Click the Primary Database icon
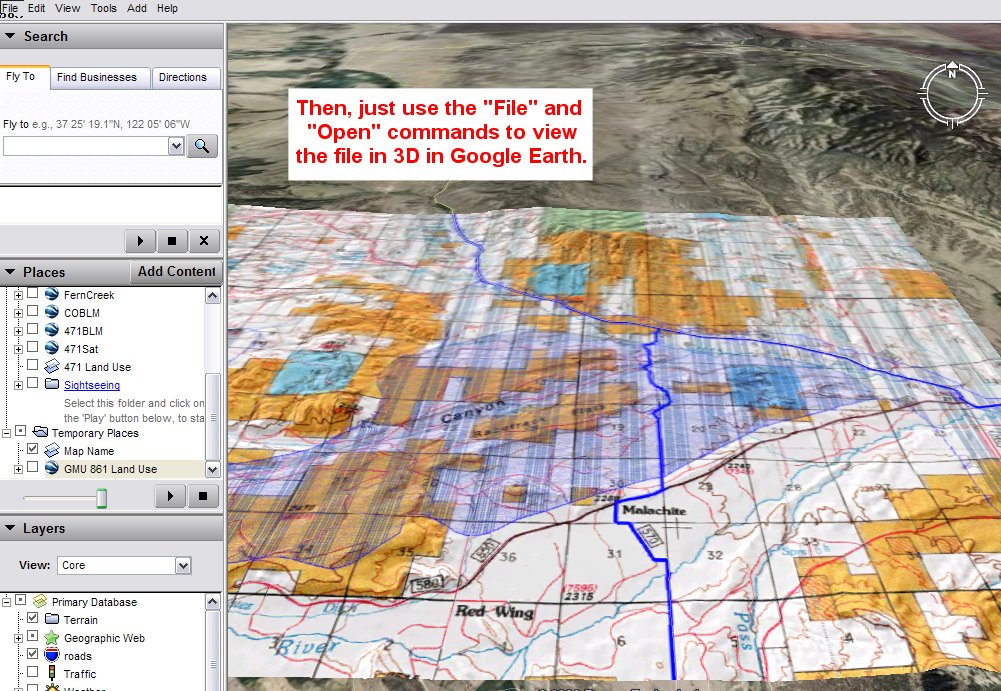 (x=40, y=602)
